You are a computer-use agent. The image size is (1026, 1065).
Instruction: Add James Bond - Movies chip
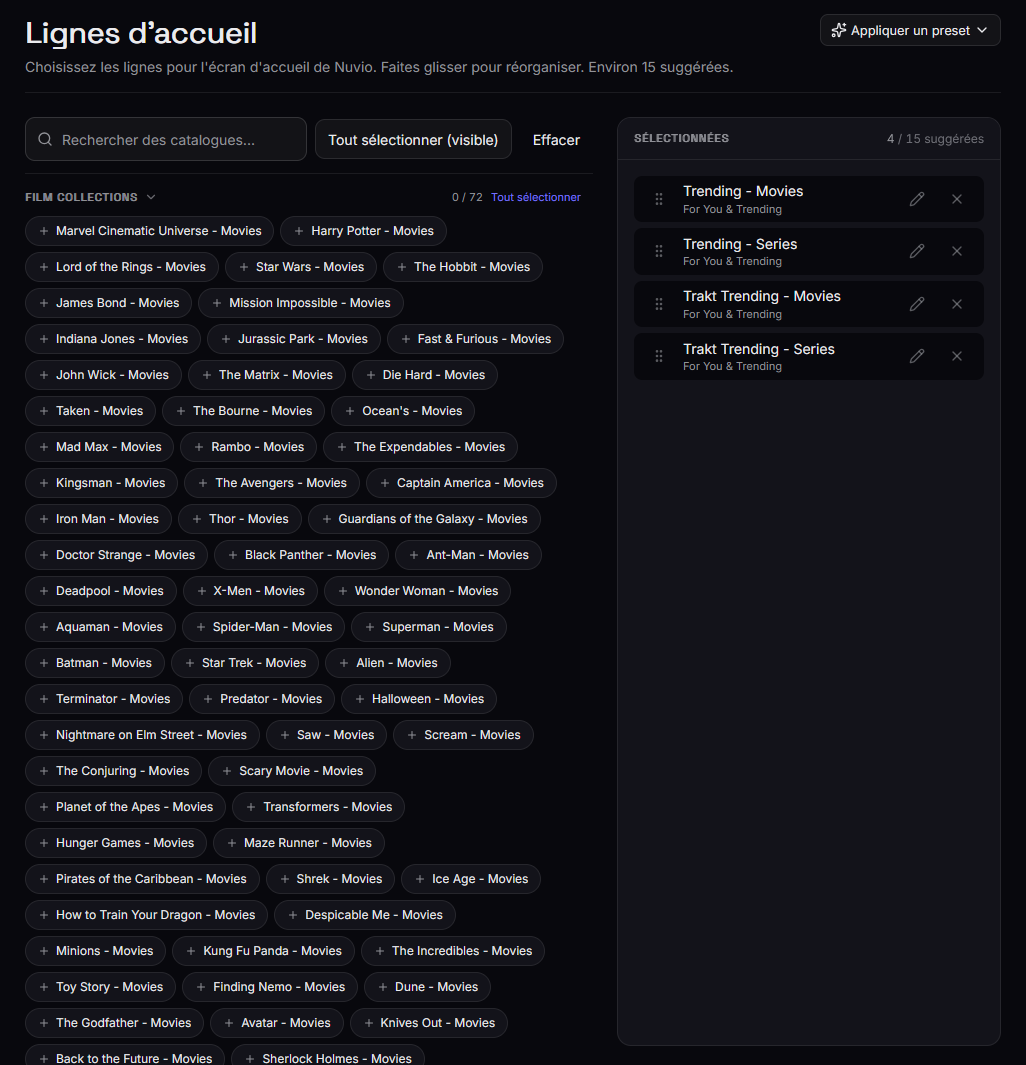pos(109,303)
